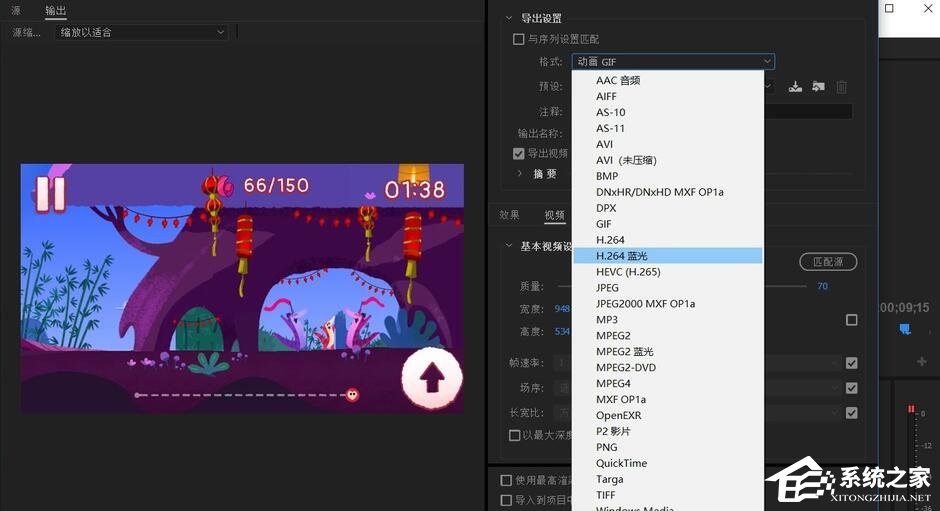The height and width of the screenshot is (511, 940).
Task: Click the output preview image
Action: coord(242,288)
